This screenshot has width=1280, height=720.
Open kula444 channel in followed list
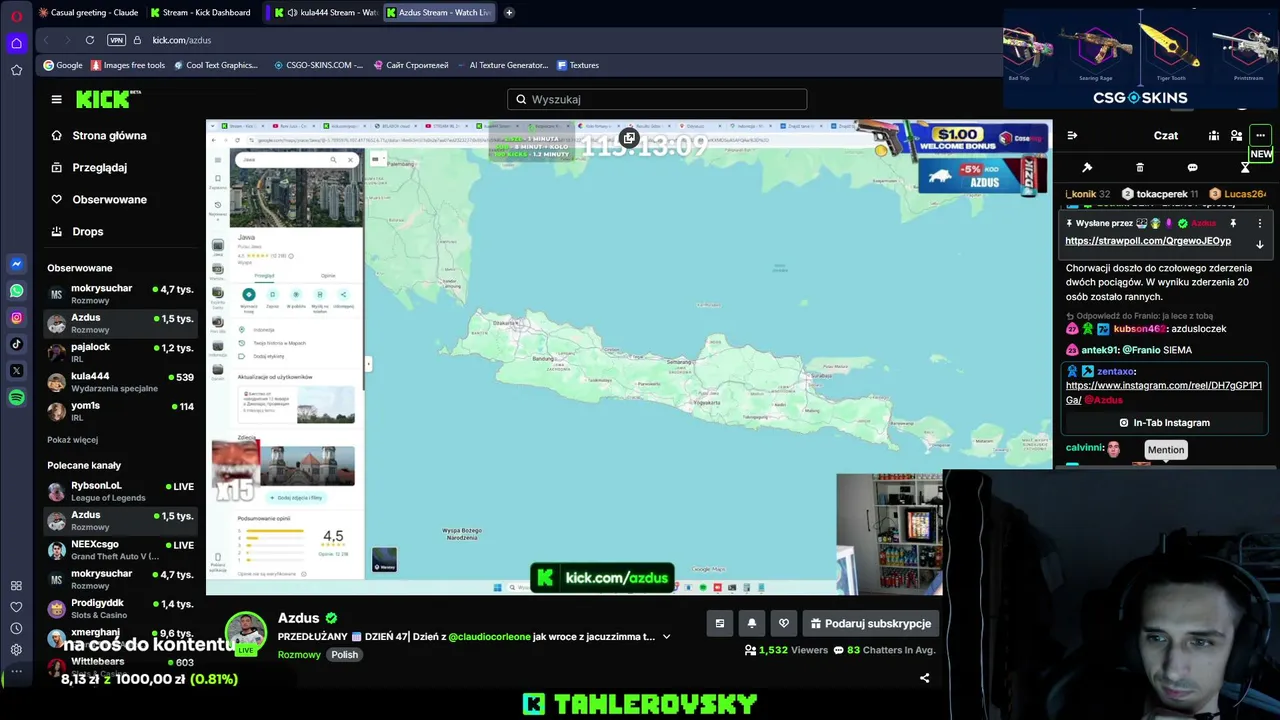point(120,382)
